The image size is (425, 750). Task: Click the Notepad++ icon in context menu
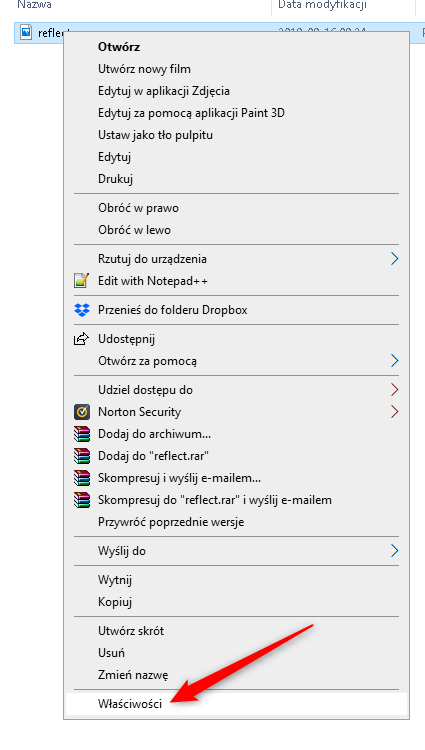pos(81,281)
